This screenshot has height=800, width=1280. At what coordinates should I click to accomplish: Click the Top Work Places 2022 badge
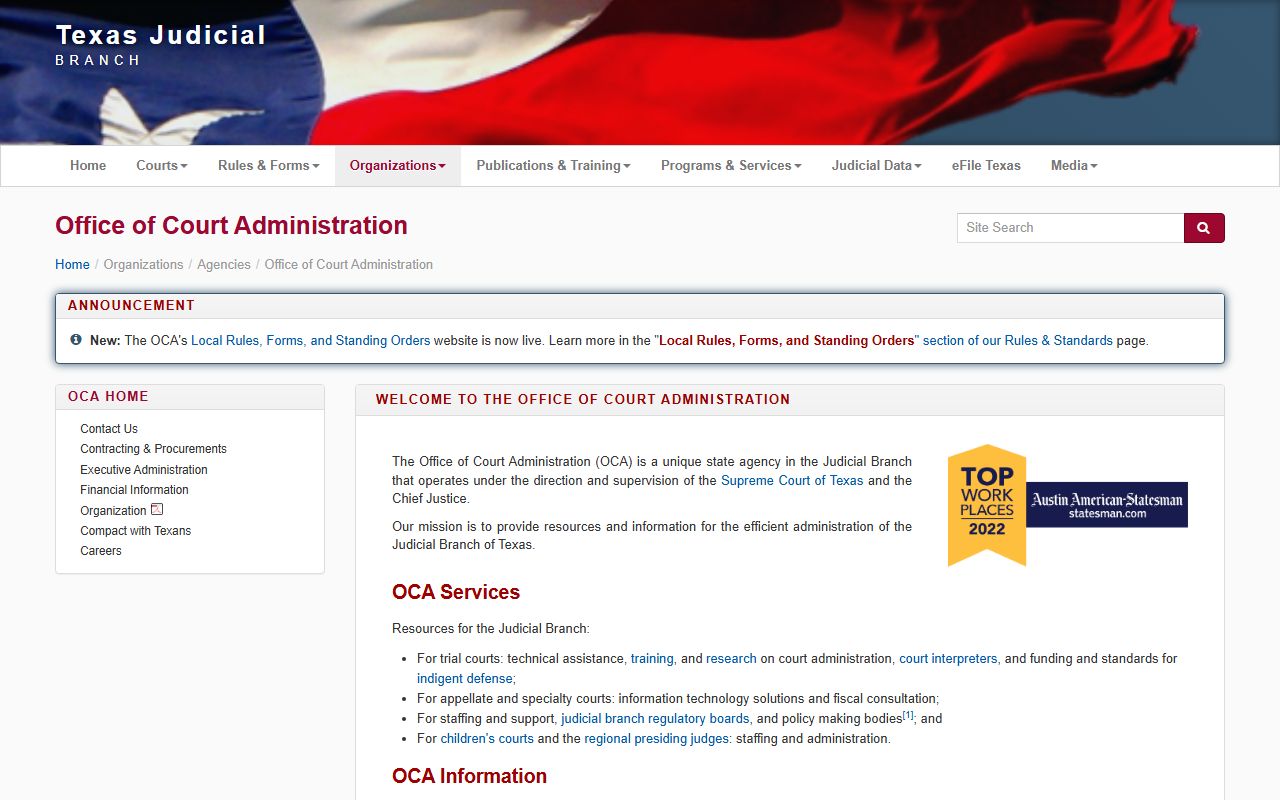[x=1066, y=505]
